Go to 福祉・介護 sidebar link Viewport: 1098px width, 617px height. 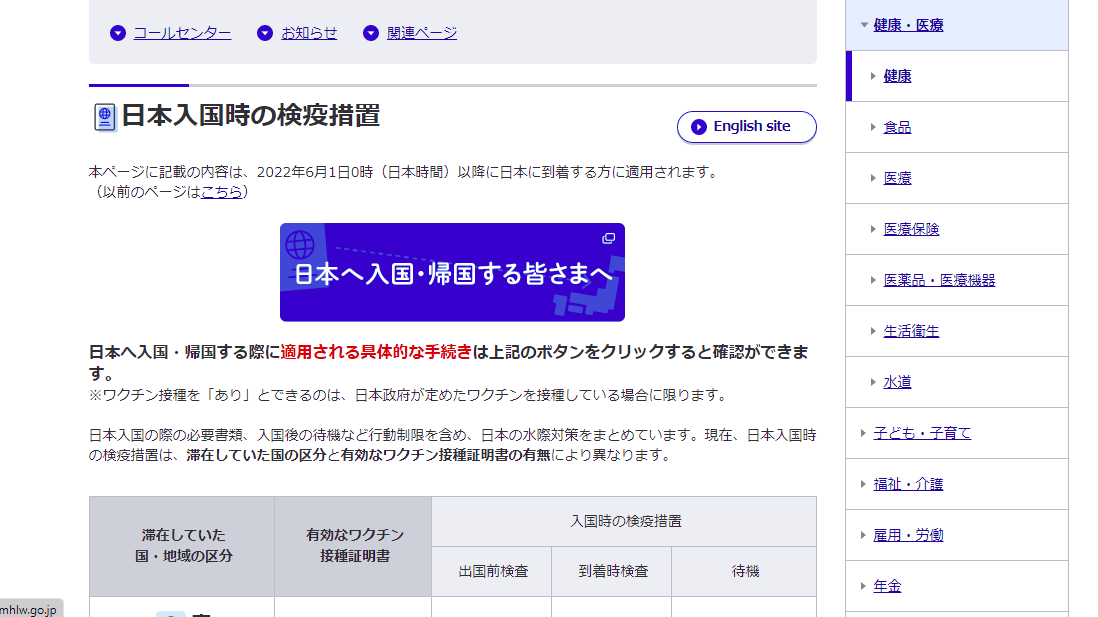pos(908,484)
